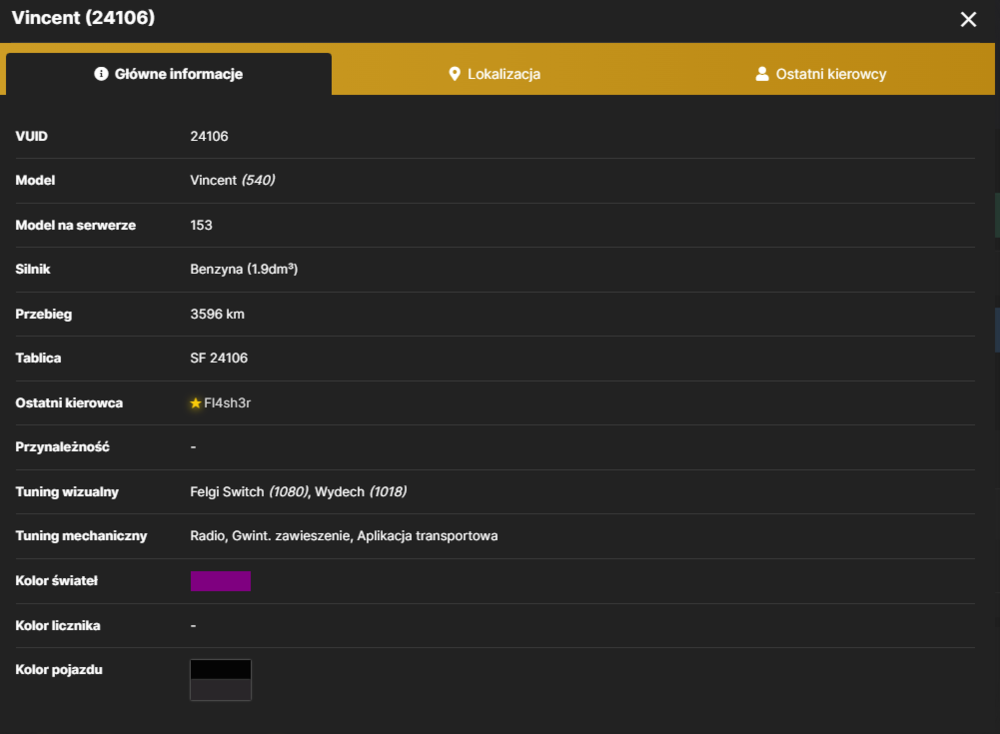1000x734 pixels.
Task: Click the dialog title Vincent (24106)
Action: pos(84,18)
